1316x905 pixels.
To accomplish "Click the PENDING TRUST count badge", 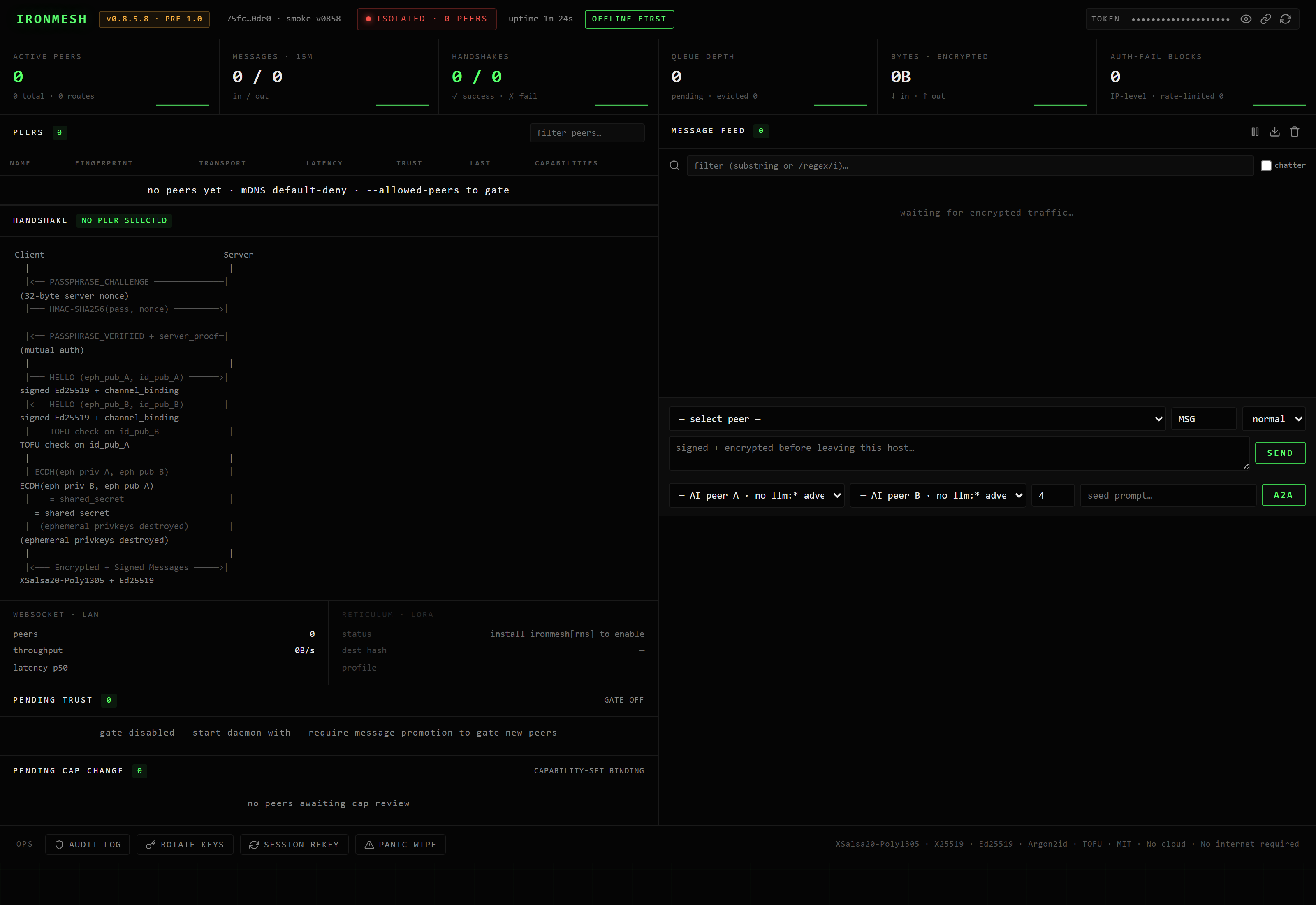I will (109, 700).
